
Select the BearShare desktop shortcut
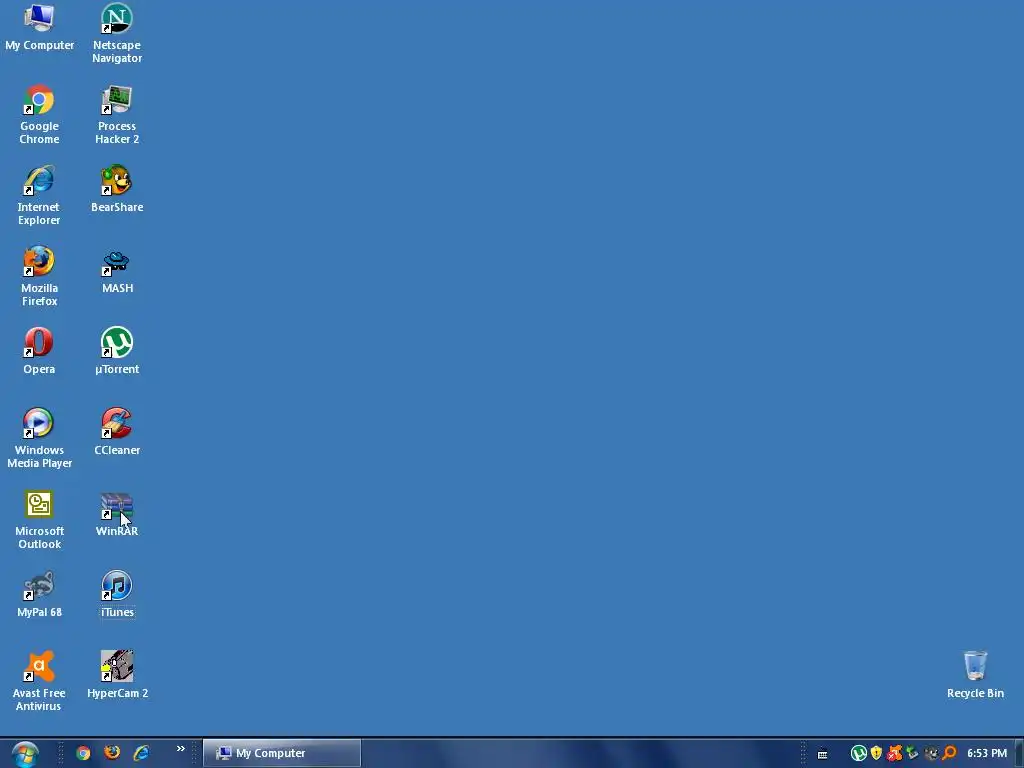click(117, 189)
